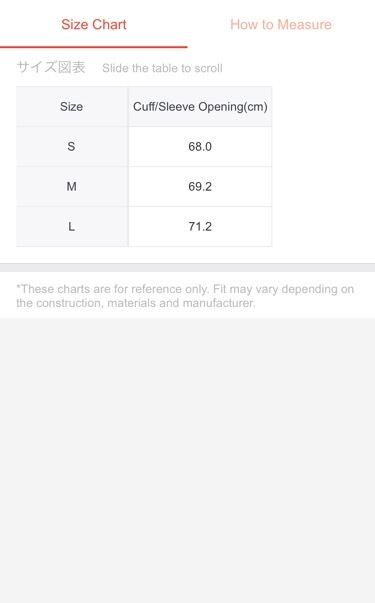
Task: Click the red underline beneath Size Chart
Action: 93,47
